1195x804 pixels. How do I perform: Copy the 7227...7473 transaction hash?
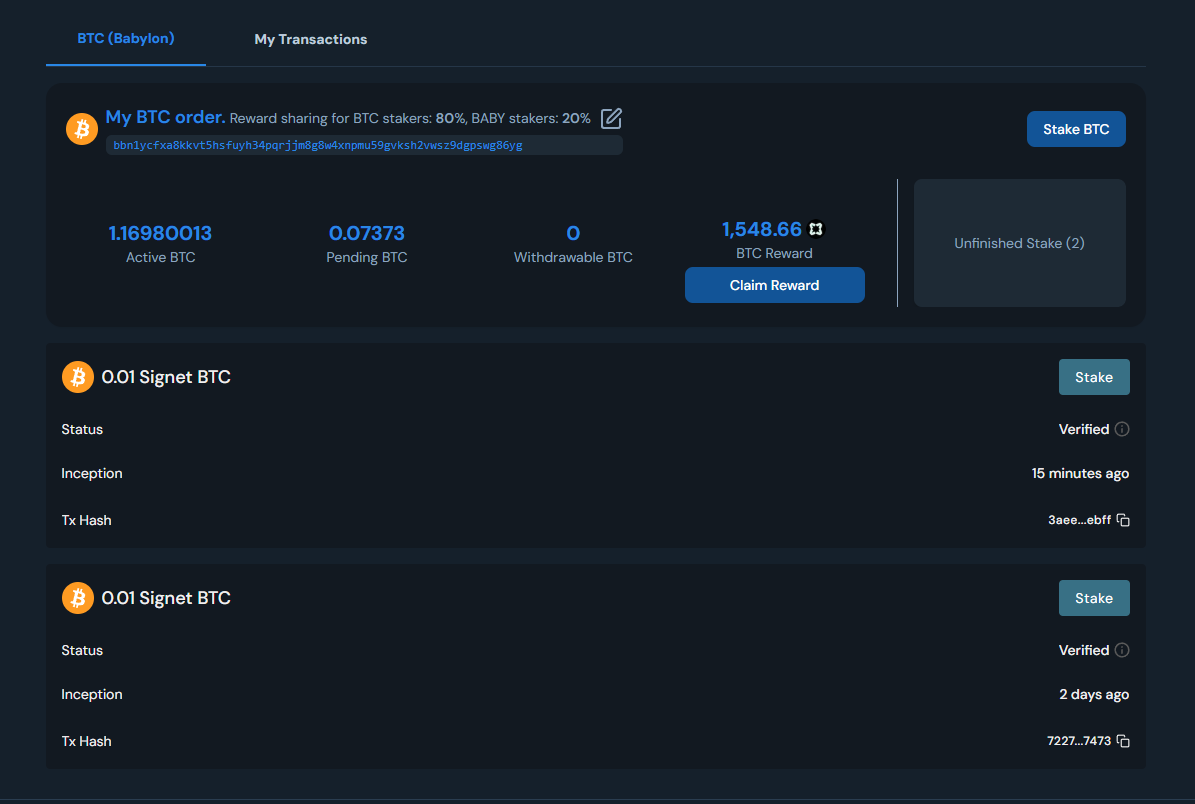click(1123, 741)
